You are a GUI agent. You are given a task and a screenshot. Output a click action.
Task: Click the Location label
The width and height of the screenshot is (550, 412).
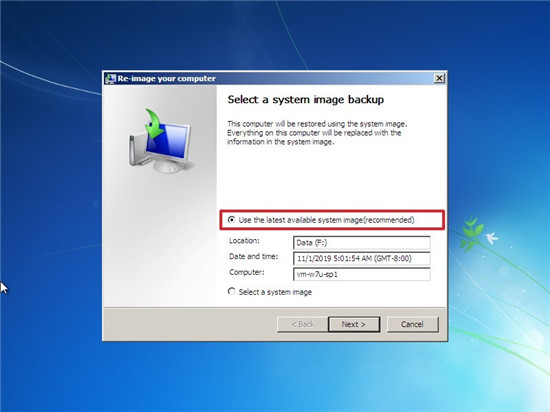(x=244, y=241)
